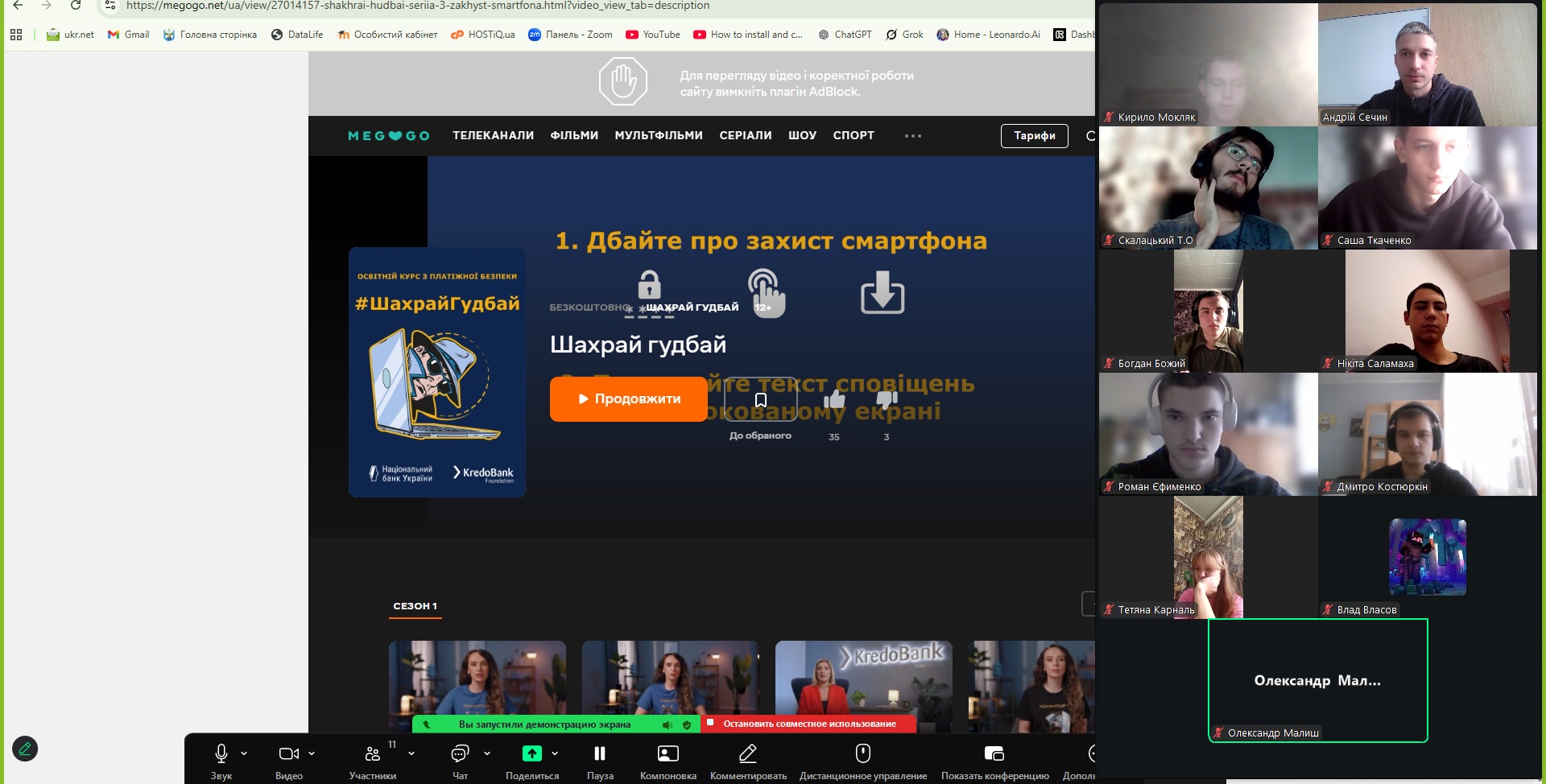Click the thumbs-down dislike icon

click(x=887, y=400)
